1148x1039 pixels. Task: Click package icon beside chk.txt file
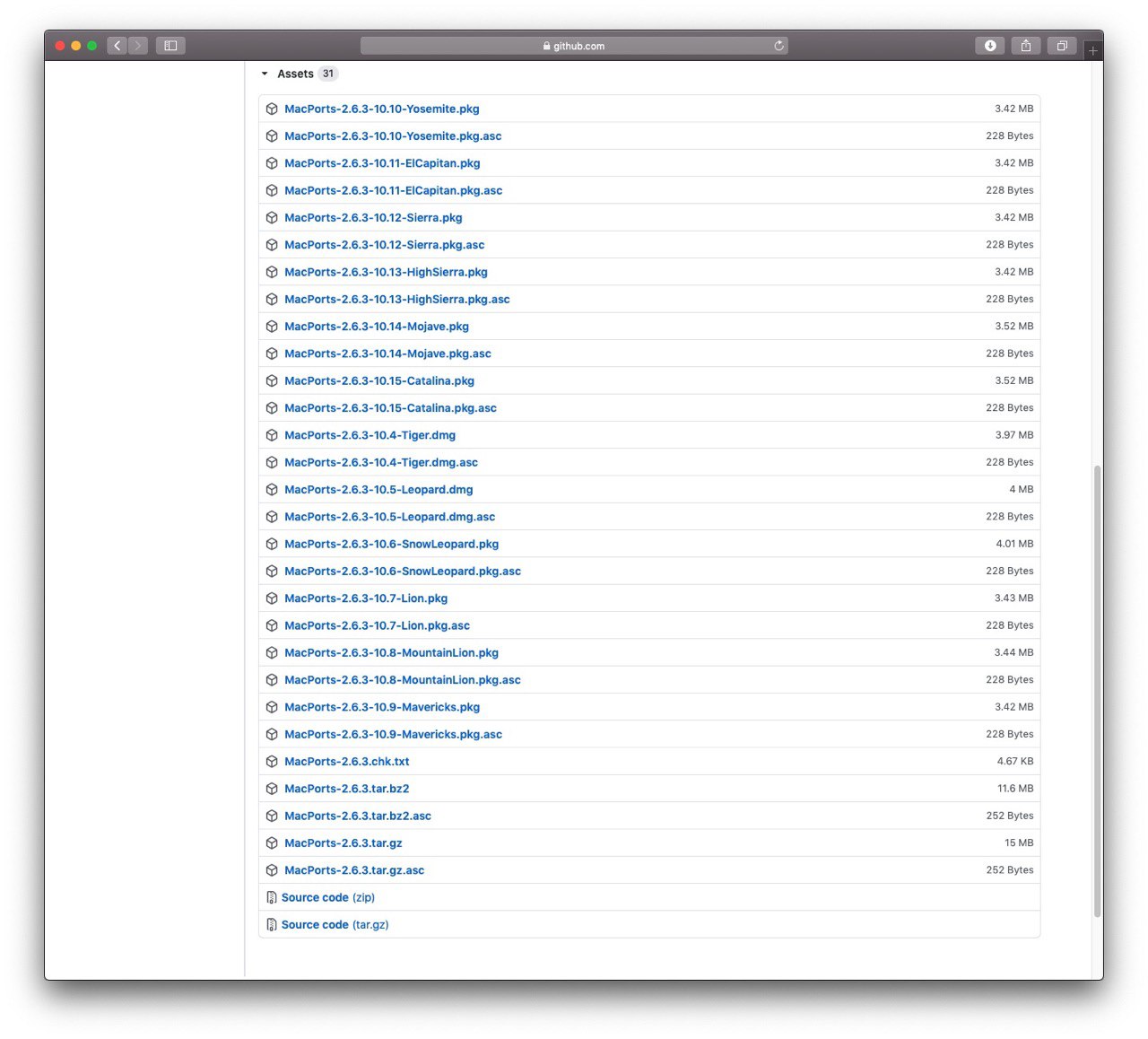[x=272, y=762]
